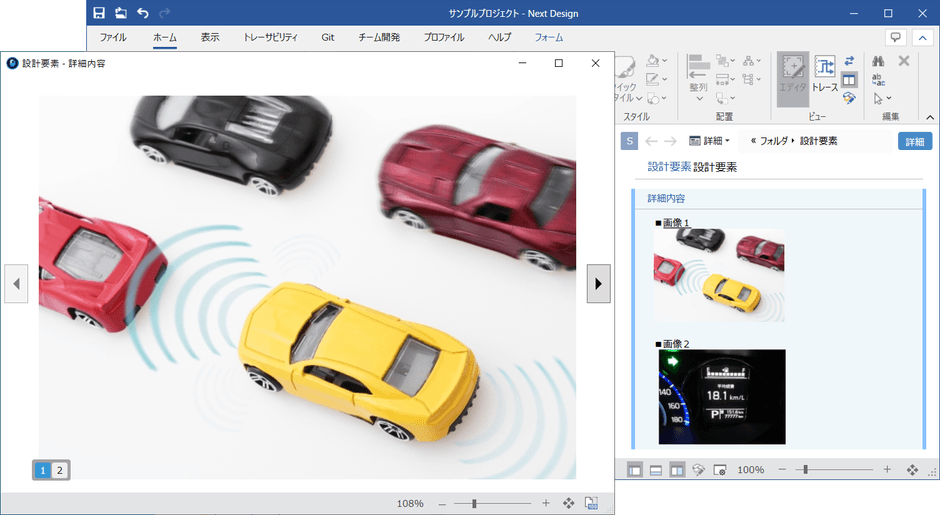940x515 pixels.
Task: Click the 画像 2 dashboard thumbnail
Action: [721, 396]
